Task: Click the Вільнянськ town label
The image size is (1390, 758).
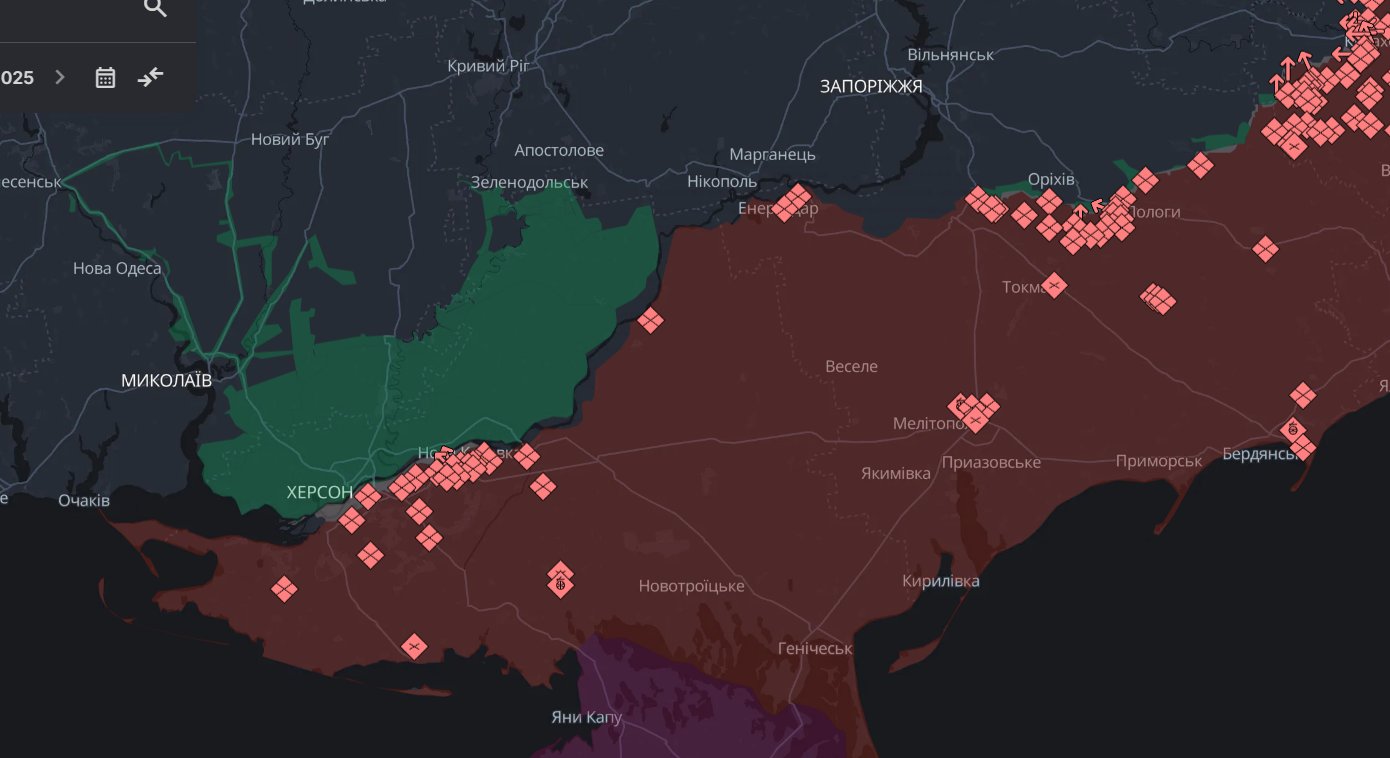Action: tap(950, 55)
